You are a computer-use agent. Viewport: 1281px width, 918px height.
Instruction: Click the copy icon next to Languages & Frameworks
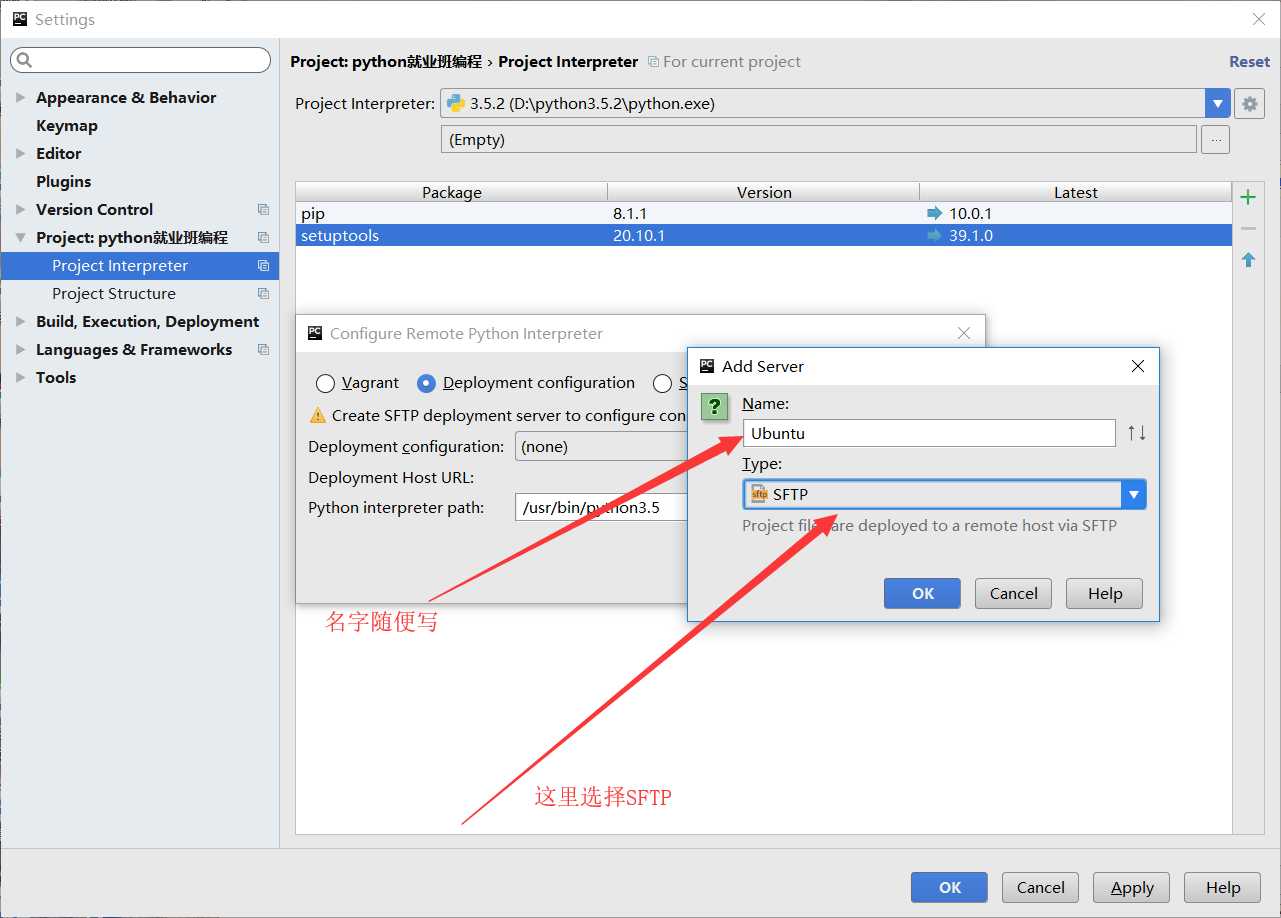pos(263,349)
